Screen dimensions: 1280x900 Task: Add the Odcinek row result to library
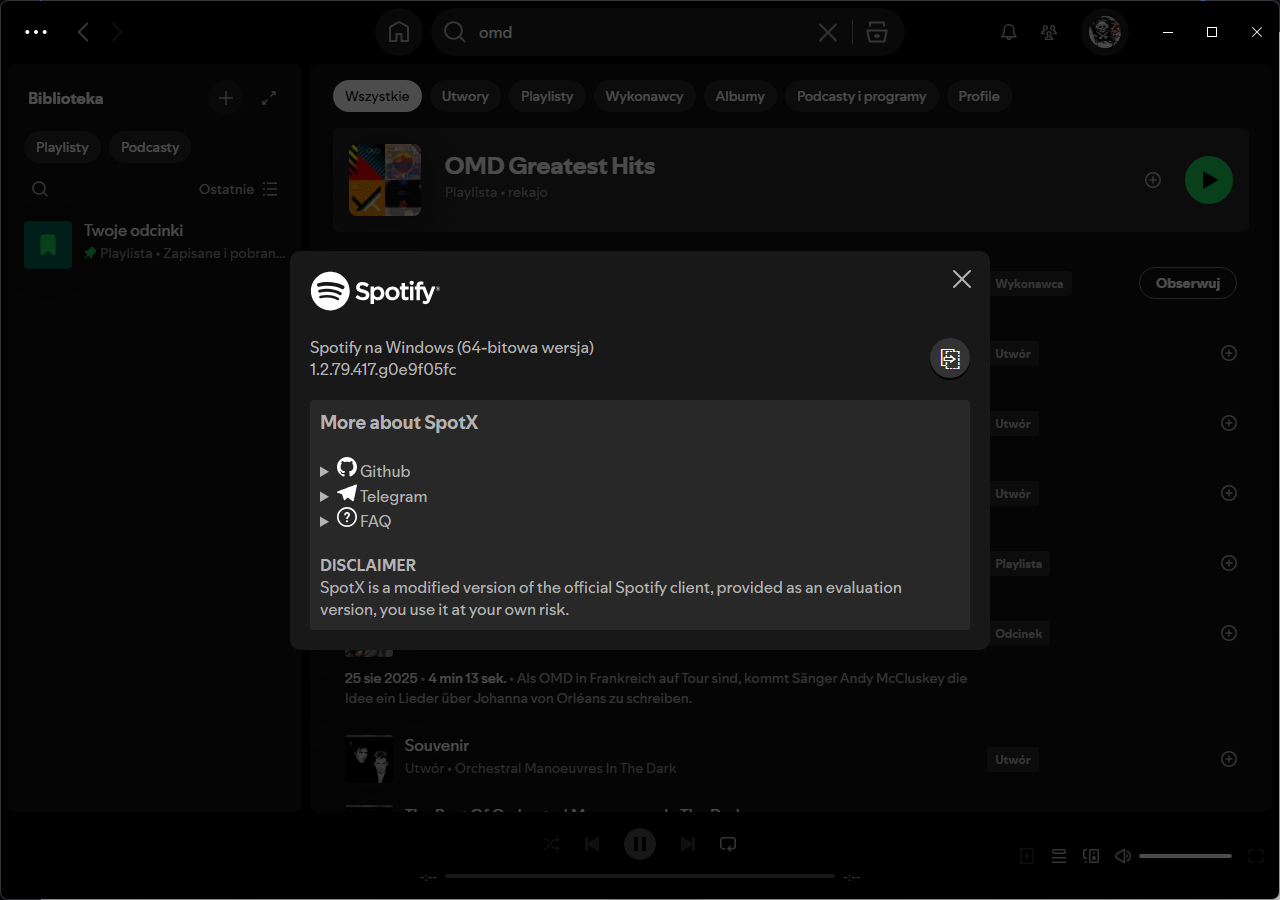point(1229,633)
